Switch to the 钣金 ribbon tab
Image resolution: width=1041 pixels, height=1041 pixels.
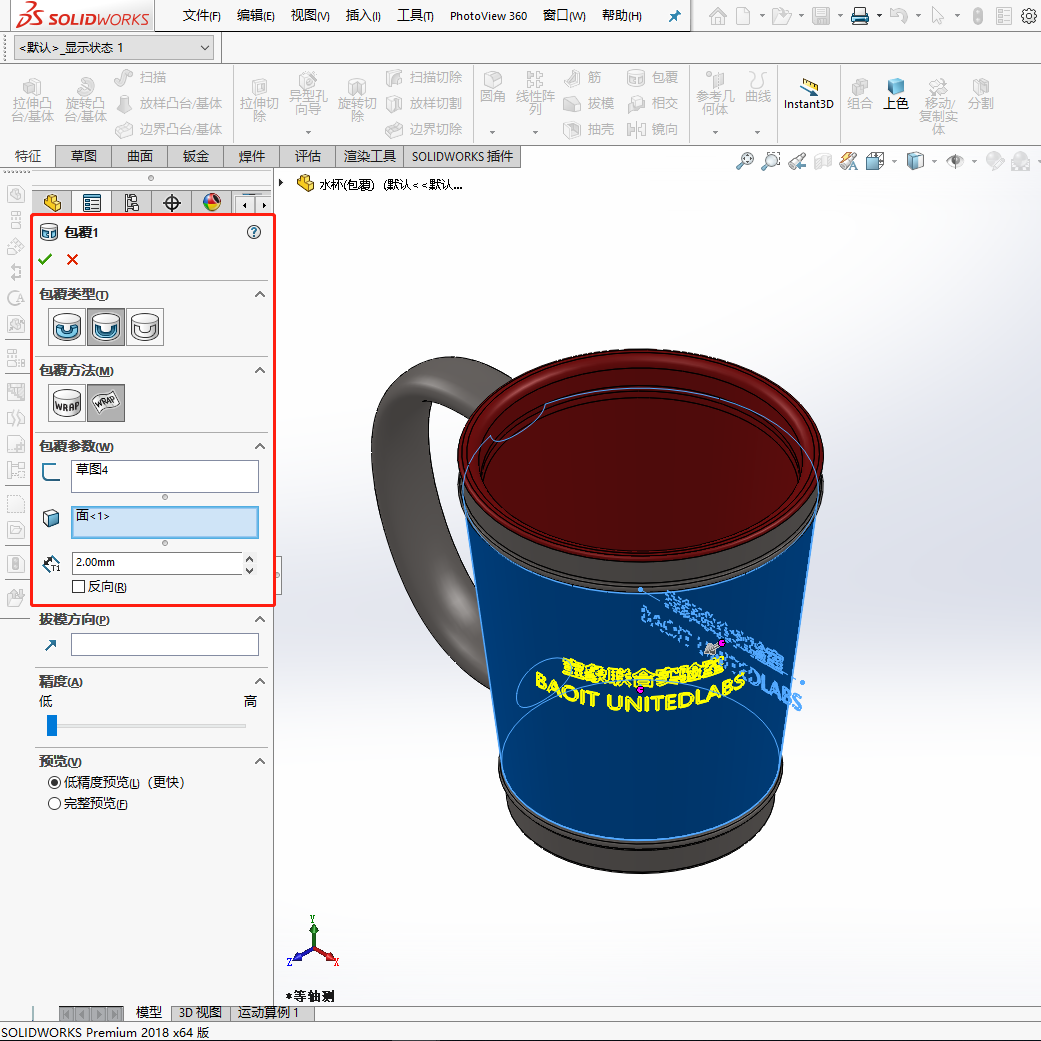click(x=195, y=156)
